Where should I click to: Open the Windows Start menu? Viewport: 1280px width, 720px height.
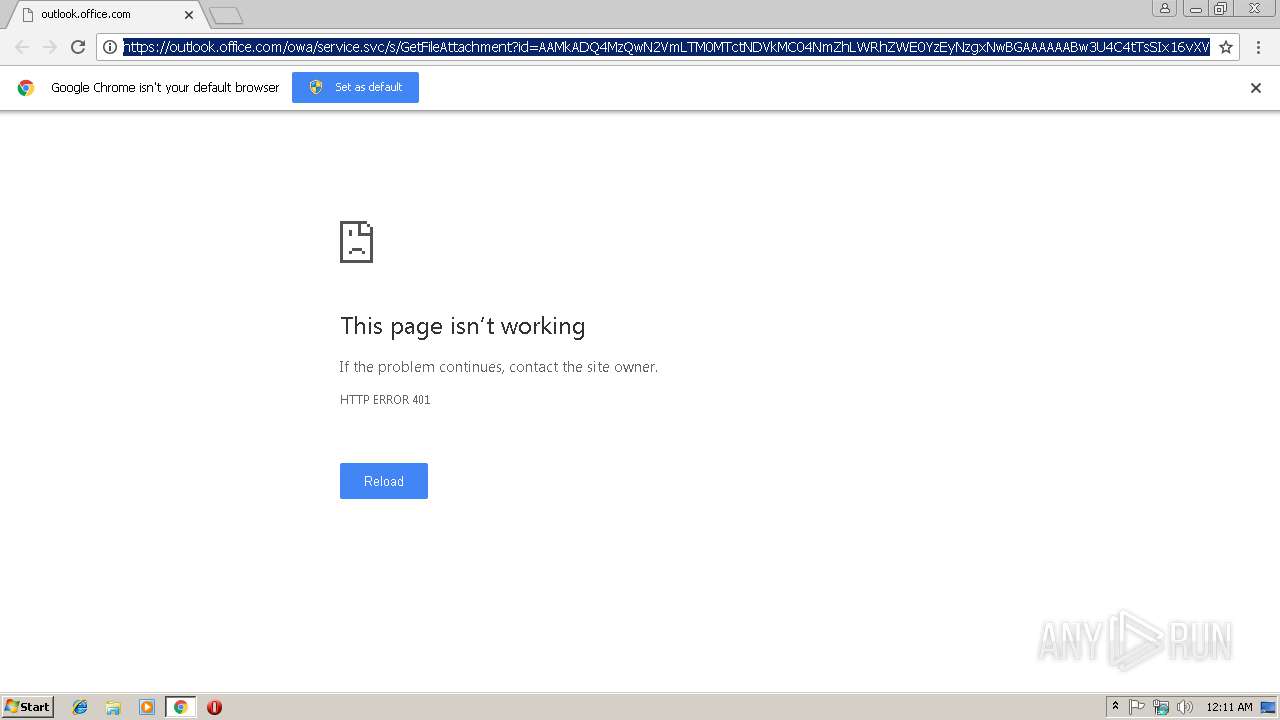tap(28, 707)
